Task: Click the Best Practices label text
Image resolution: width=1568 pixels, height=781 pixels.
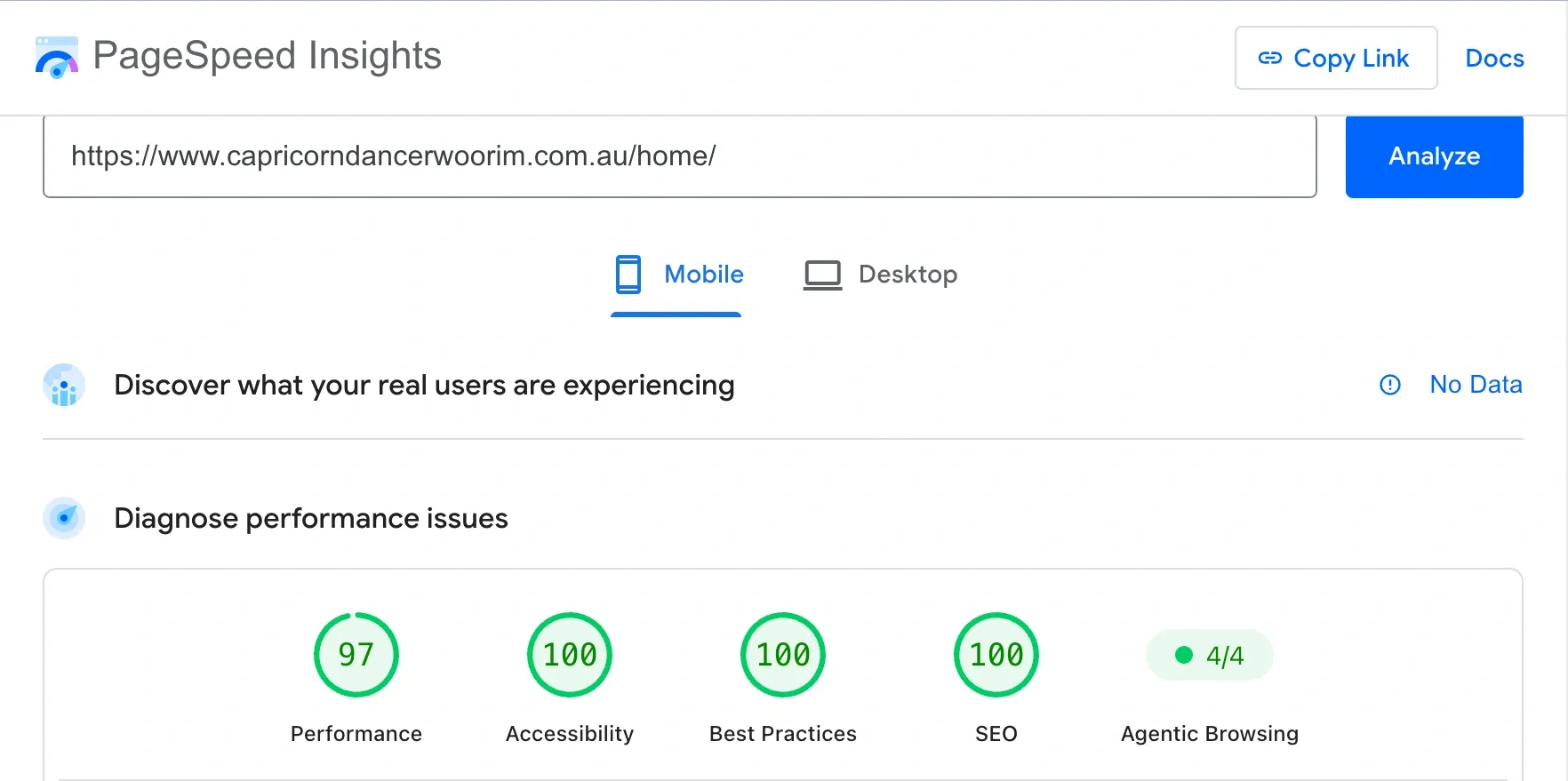Action: pyautogui.click(x=783, y=734)
